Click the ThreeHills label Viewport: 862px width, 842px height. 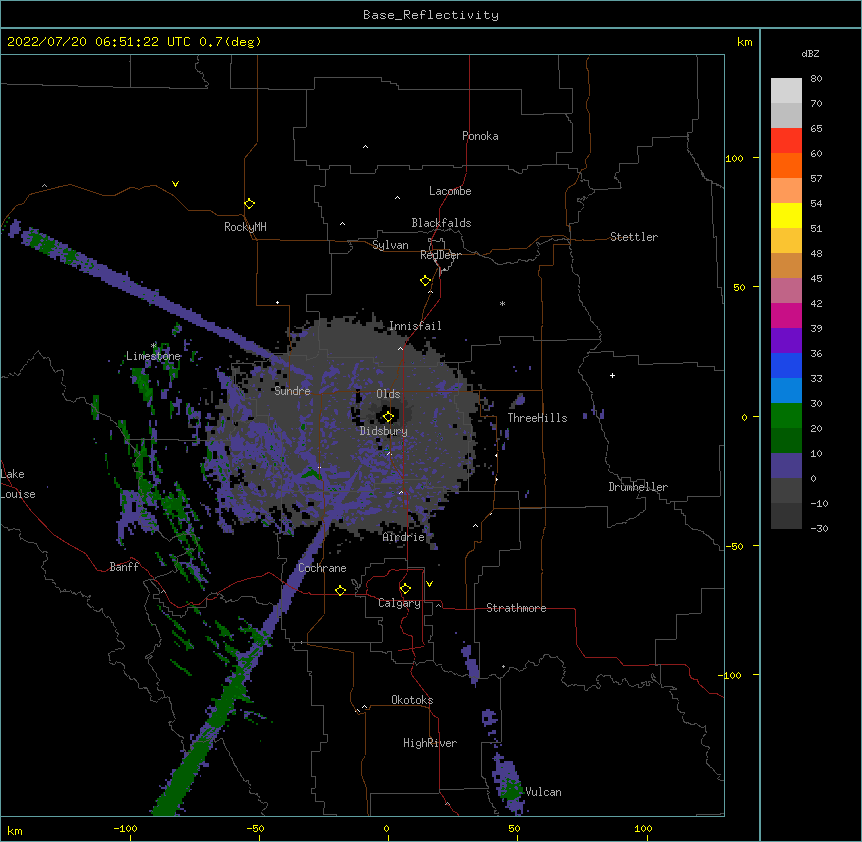coord(537,418)
